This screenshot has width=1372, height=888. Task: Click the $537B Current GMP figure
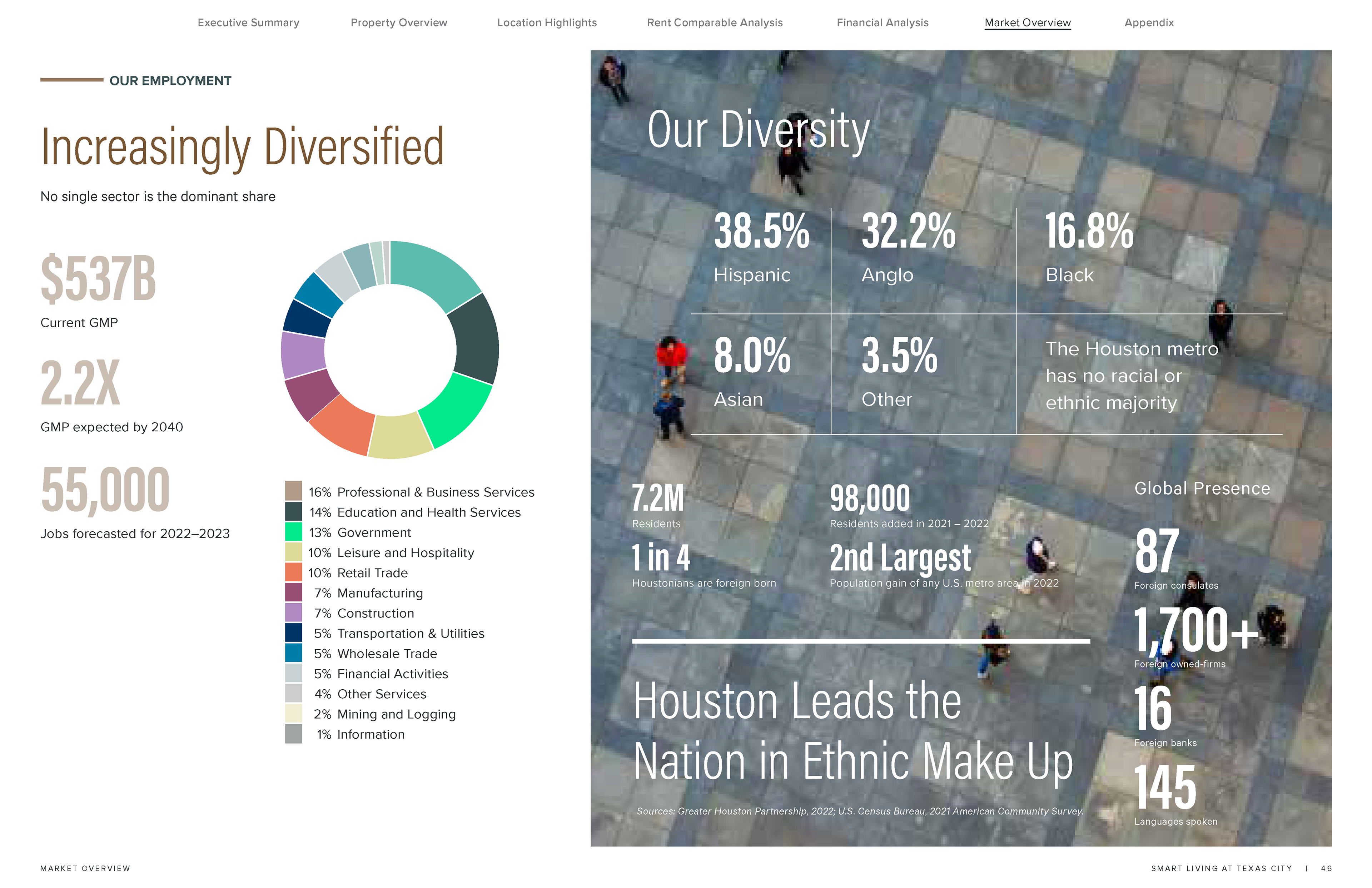pos(99,280)
